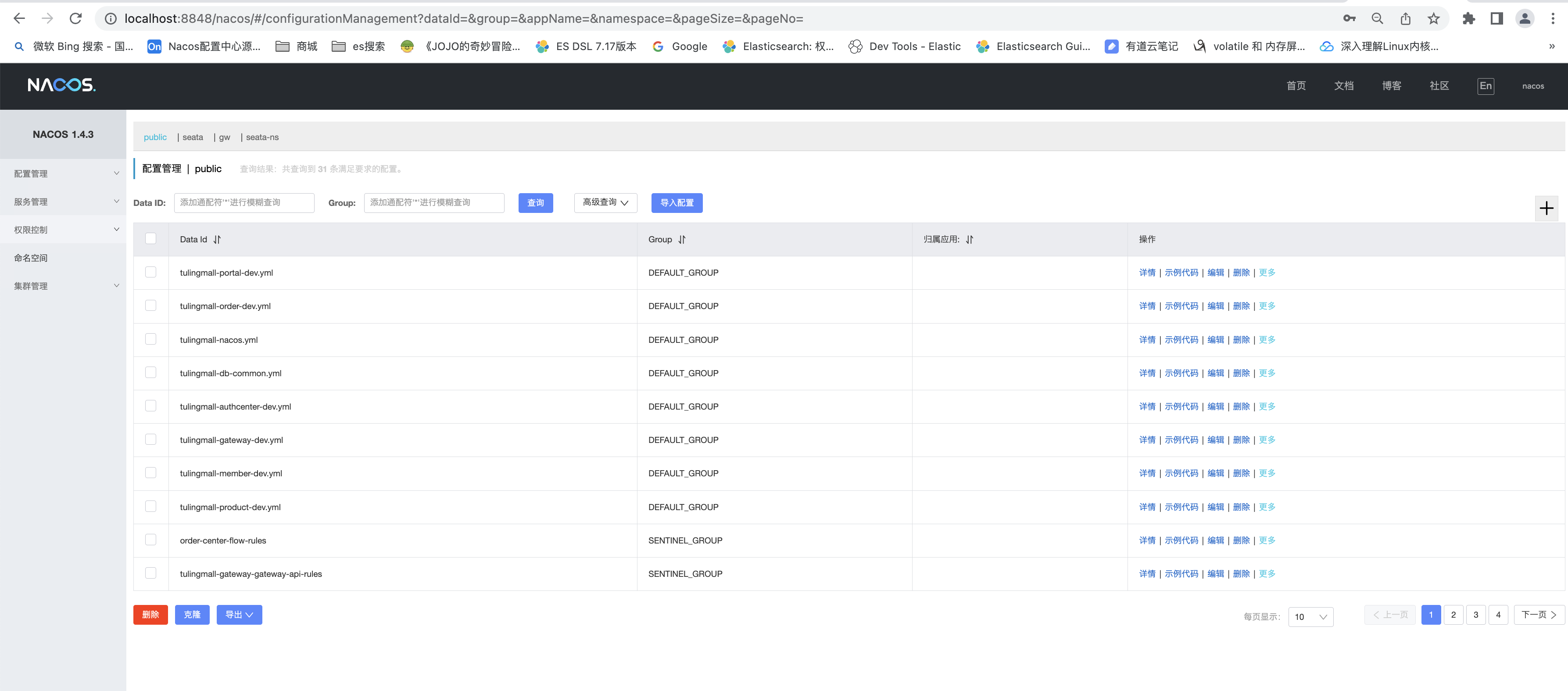
Task: Bookmark this page with star icon
Action: 1433,18
